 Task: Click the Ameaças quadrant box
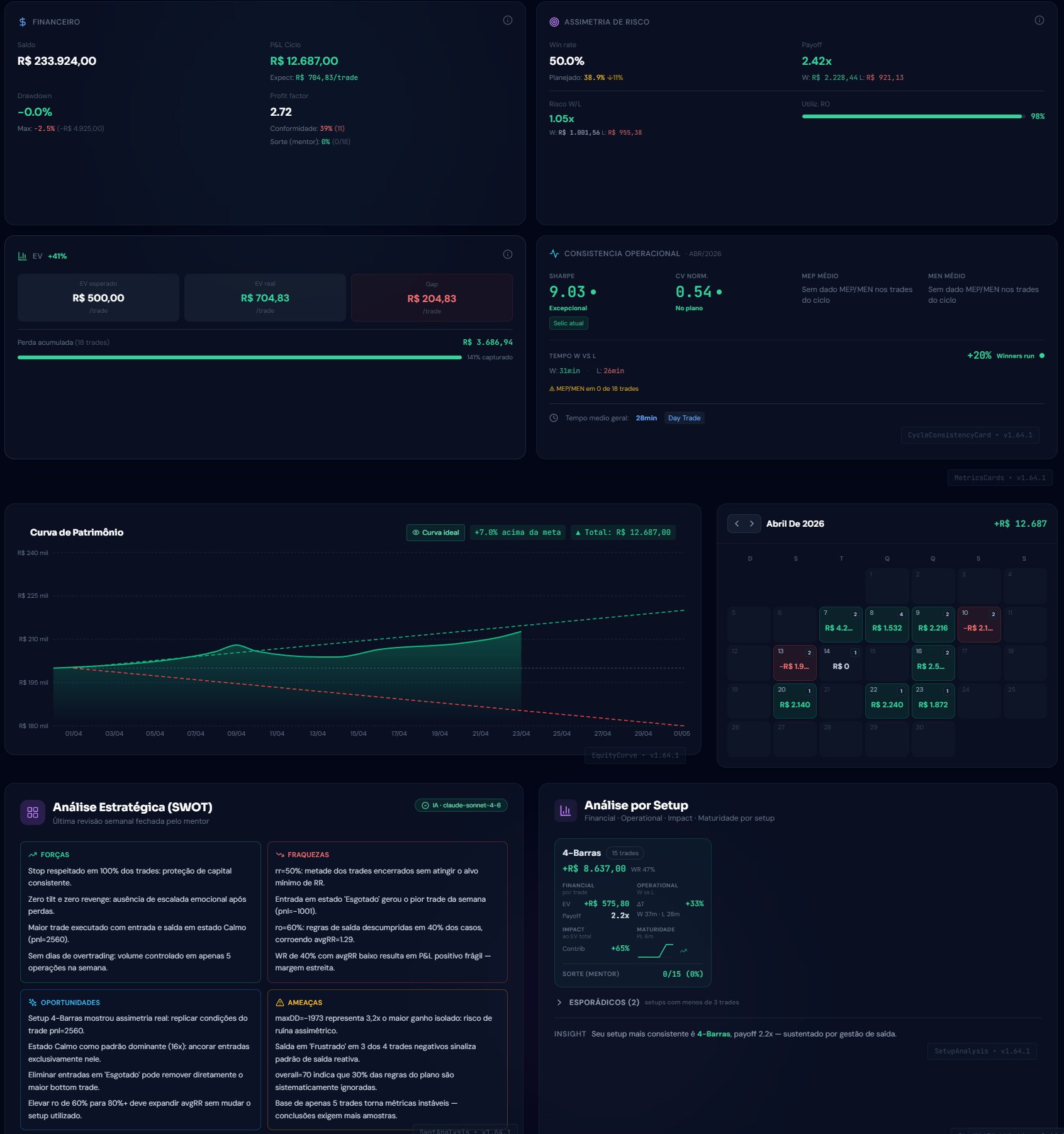(388, 1060)
